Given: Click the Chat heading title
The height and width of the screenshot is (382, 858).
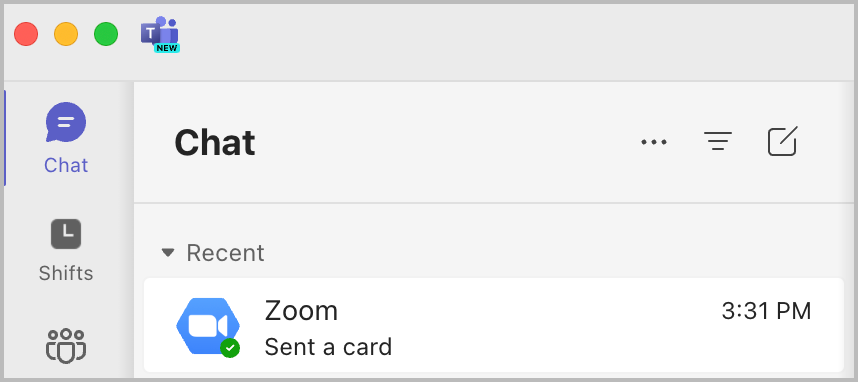Looking at the screenshot, I should tap(214, 142).
